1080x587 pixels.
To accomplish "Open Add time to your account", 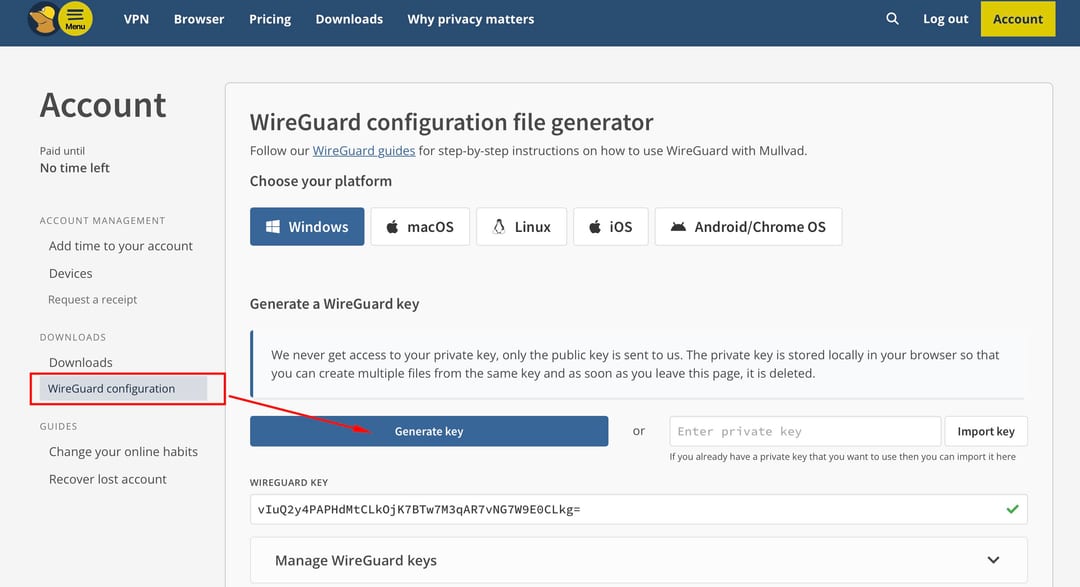I will click(121, 246).
